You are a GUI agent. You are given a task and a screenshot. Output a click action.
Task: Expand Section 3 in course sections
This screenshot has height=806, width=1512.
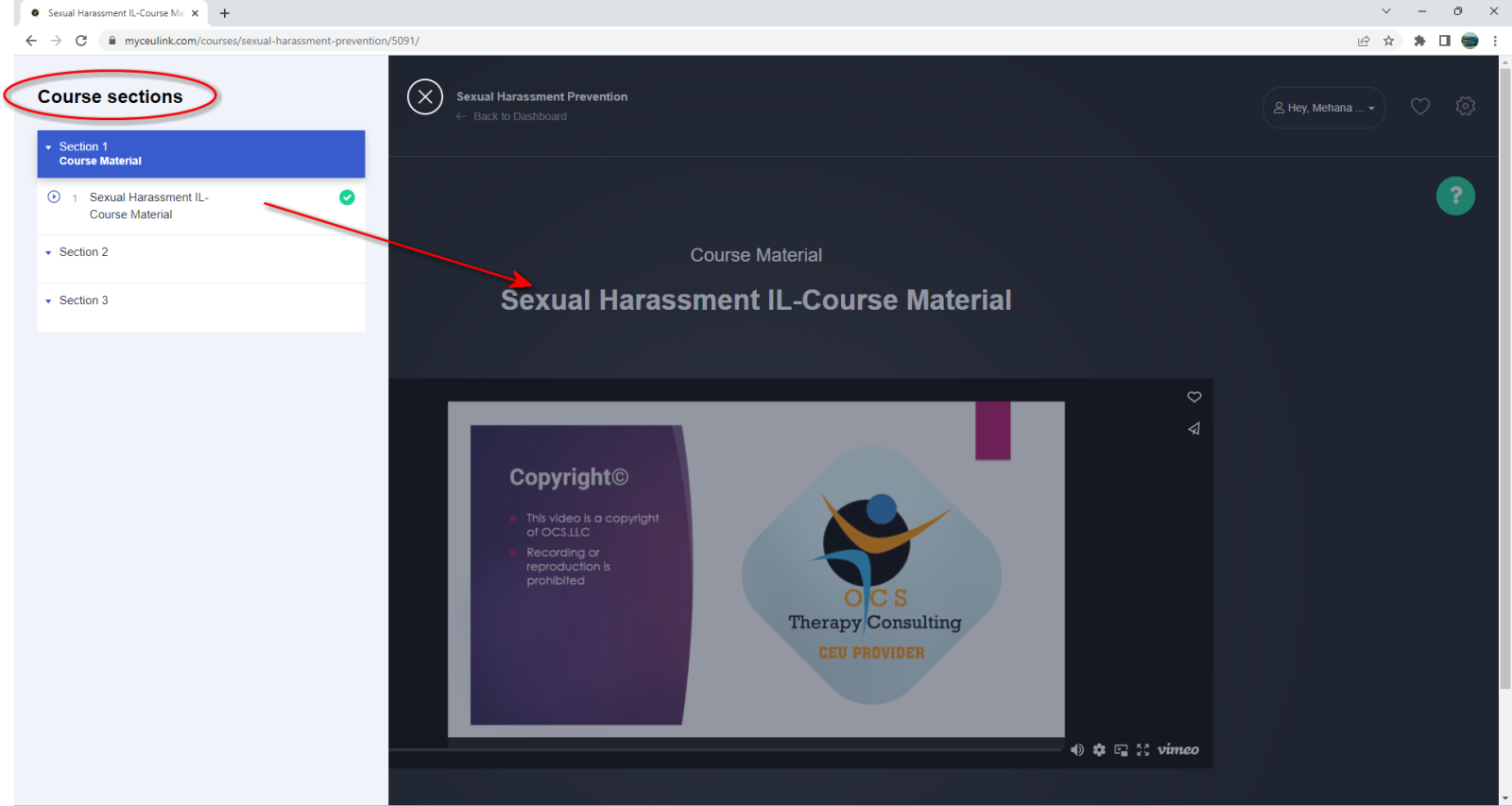click(83, 300)
